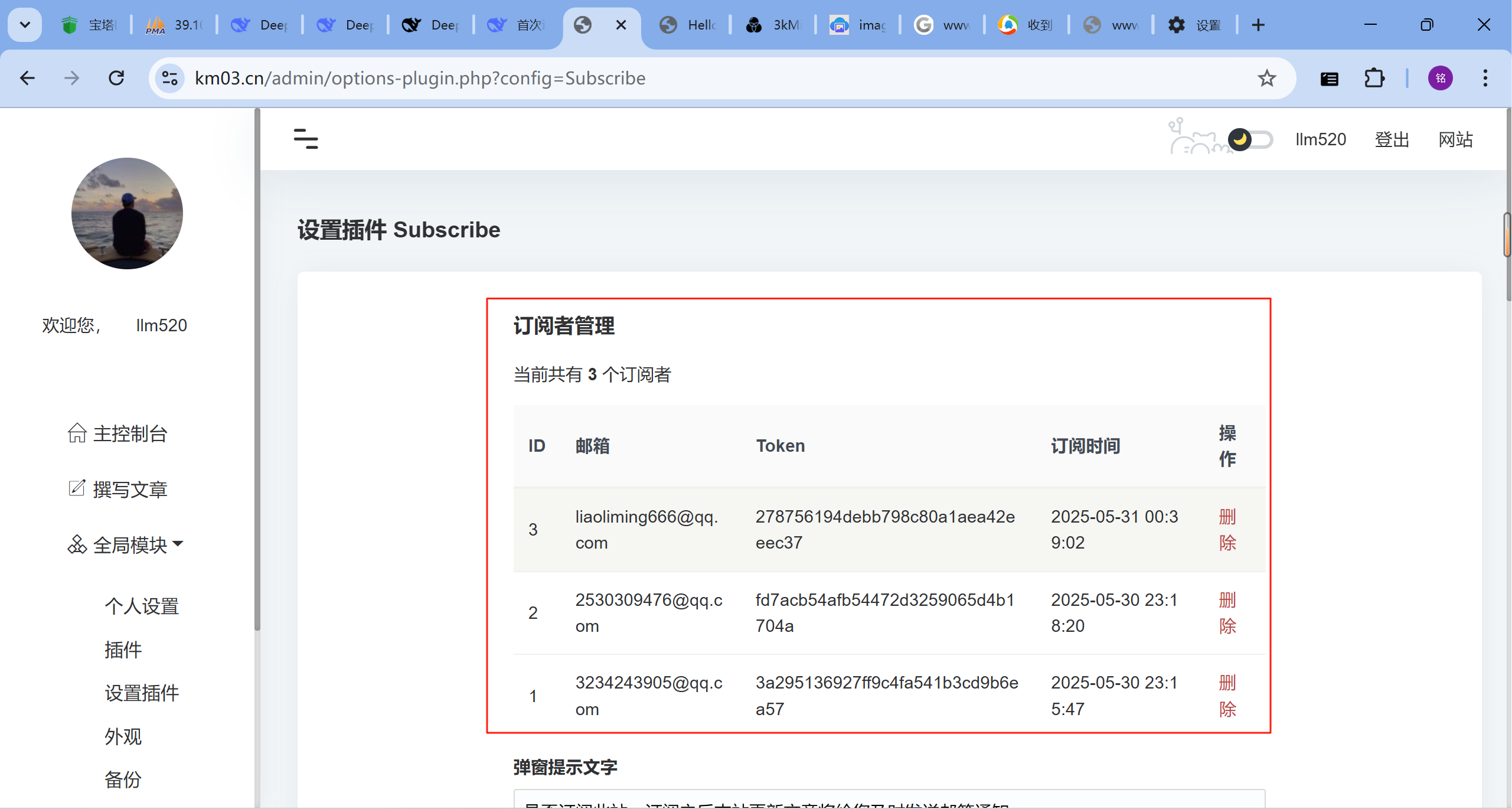Click the home icon for 主控制台
The image size is (1512, 809).
(77, 433)
